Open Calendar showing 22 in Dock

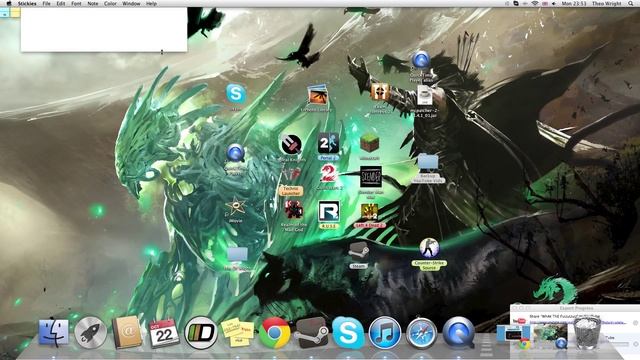(x=164, y=333)
